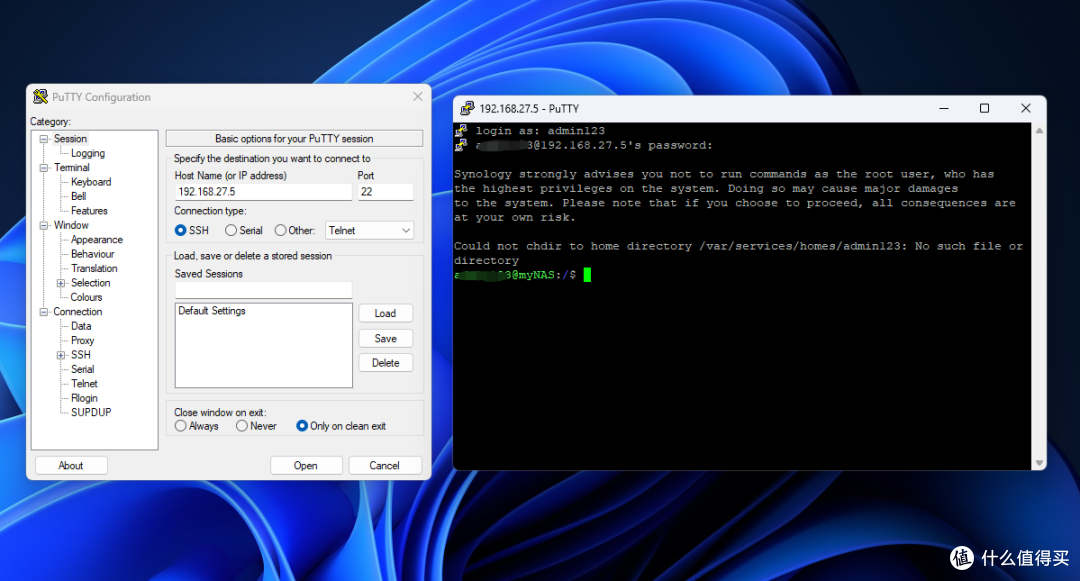This screenshot has width=1080, height=581.
Task: Click the green cursor in the terminal
Action: [x=587, y=275]
